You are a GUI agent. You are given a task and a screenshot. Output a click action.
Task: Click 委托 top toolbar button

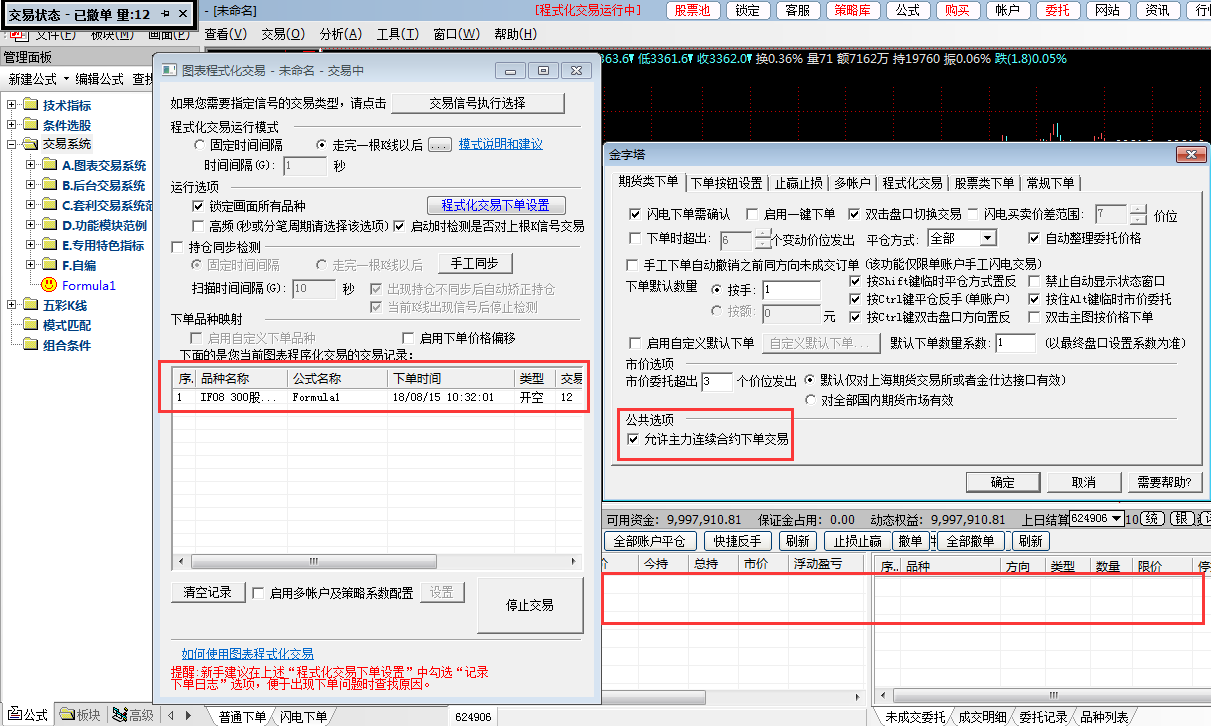click(1058, 10)
